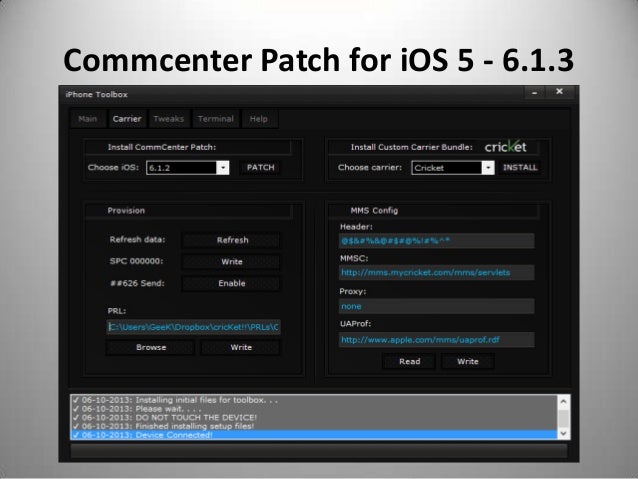Browse for a PRL file
638x479 pixels.
pyautogui.click(x=150, y=347)
